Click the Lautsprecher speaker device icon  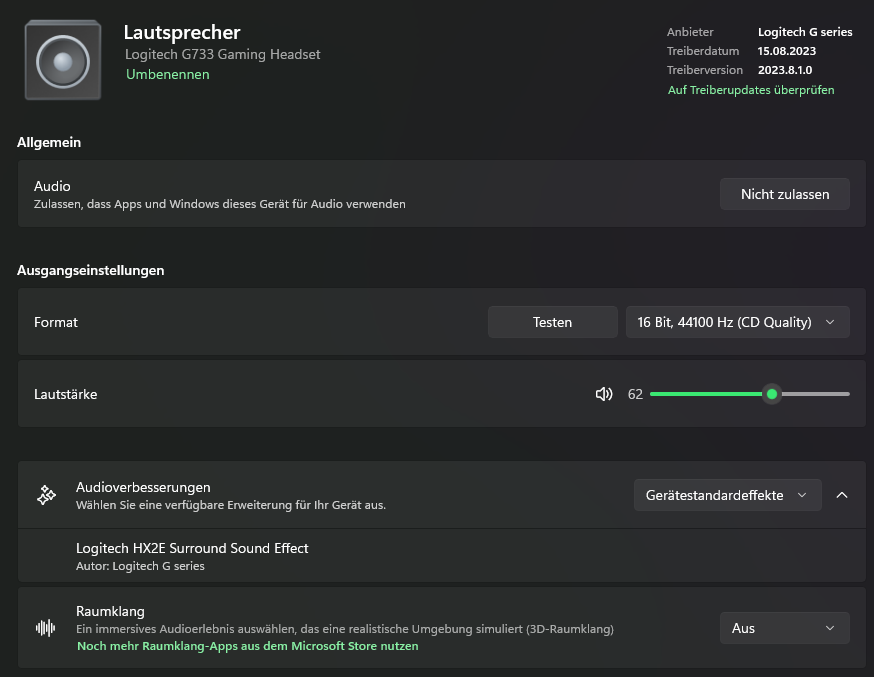tap(63, 60)
